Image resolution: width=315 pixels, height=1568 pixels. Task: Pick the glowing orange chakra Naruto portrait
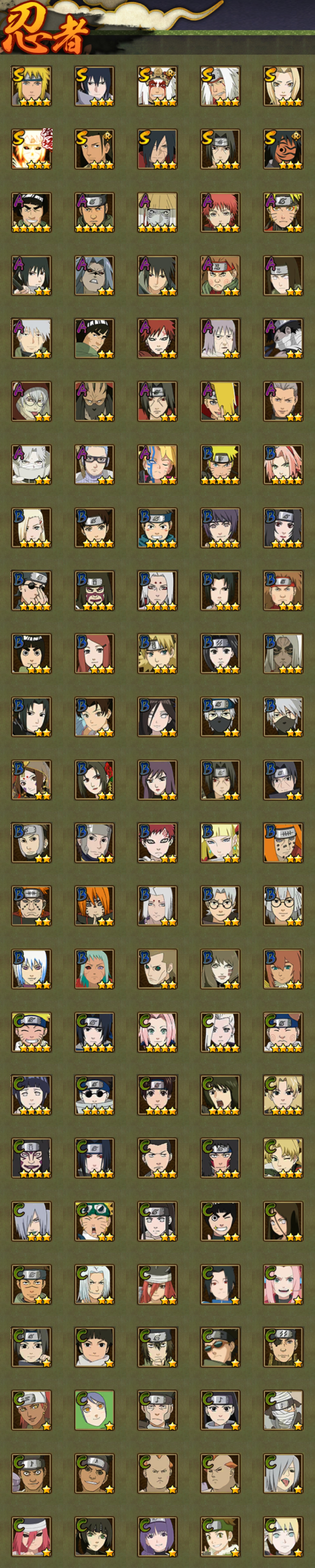point(32,149)
